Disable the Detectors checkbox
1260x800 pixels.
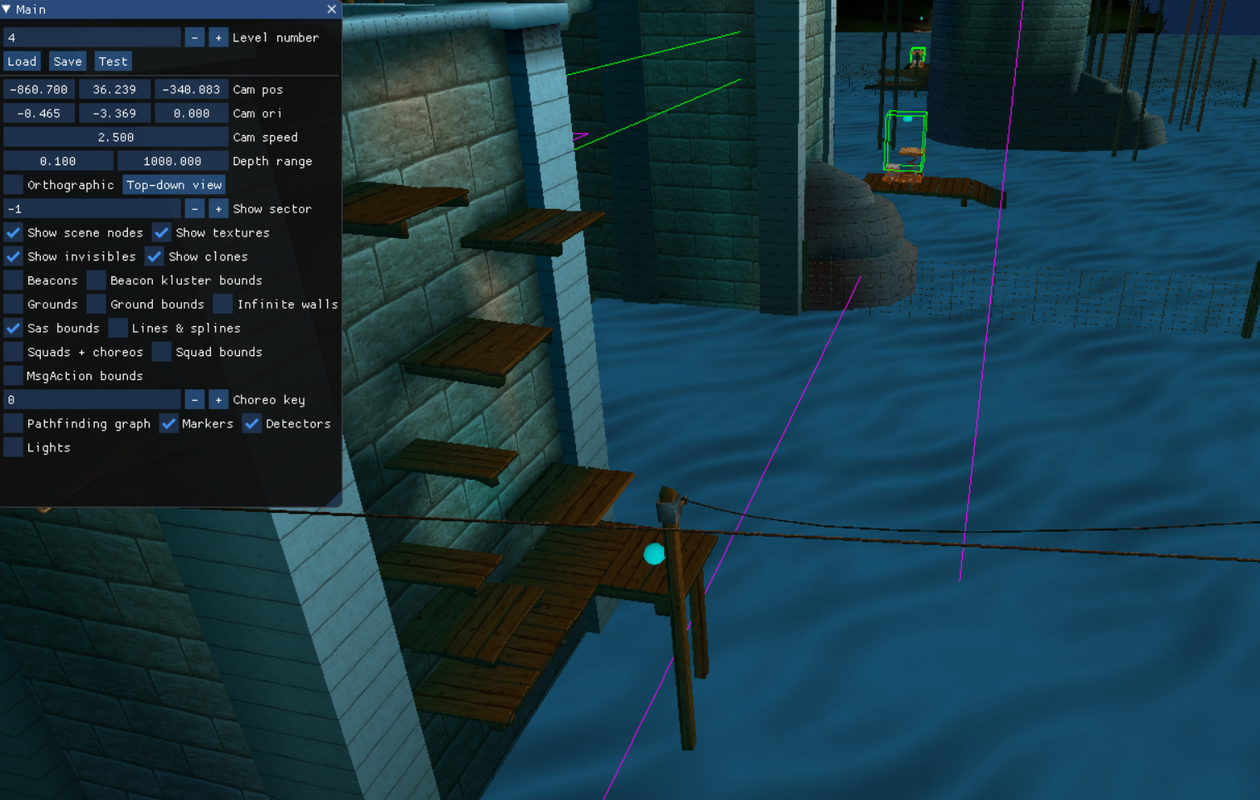click(252, 424)
